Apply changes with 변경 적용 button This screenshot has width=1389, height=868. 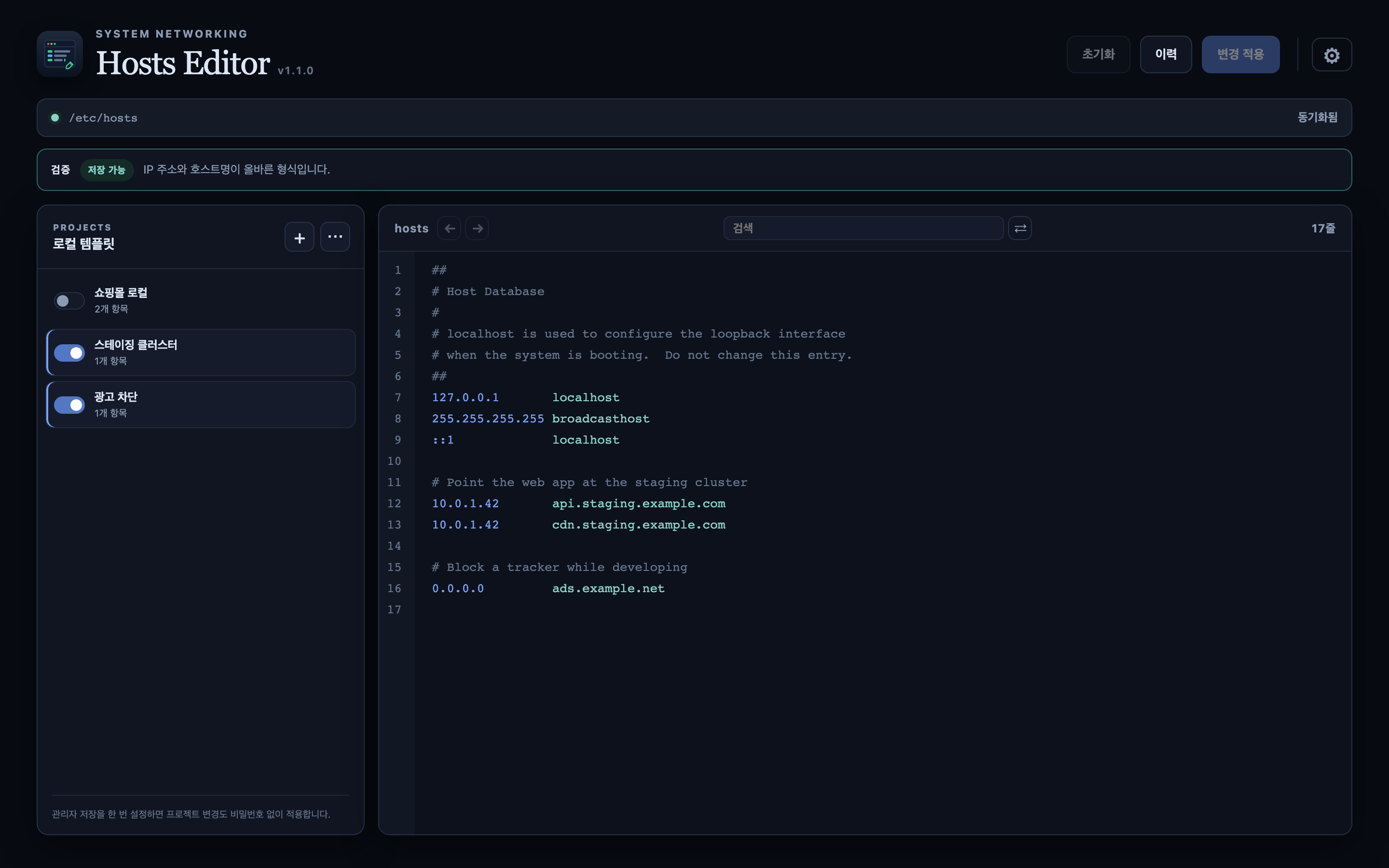[1240, 54]
